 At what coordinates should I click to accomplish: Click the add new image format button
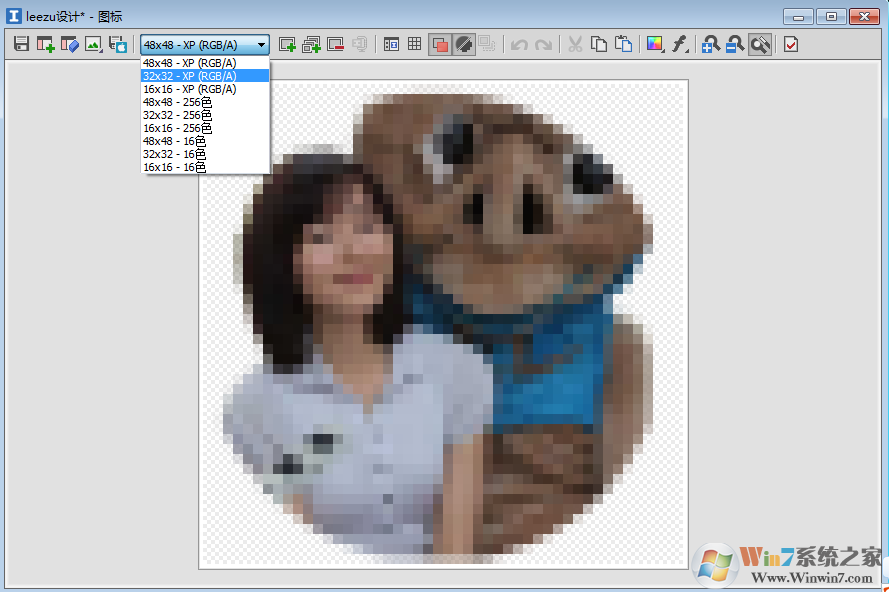pos(287,44)
